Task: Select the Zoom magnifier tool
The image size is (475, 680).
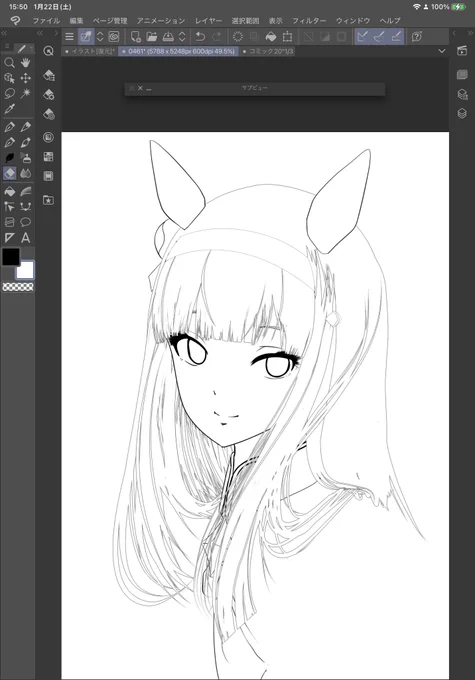Action: click(10, 63)
